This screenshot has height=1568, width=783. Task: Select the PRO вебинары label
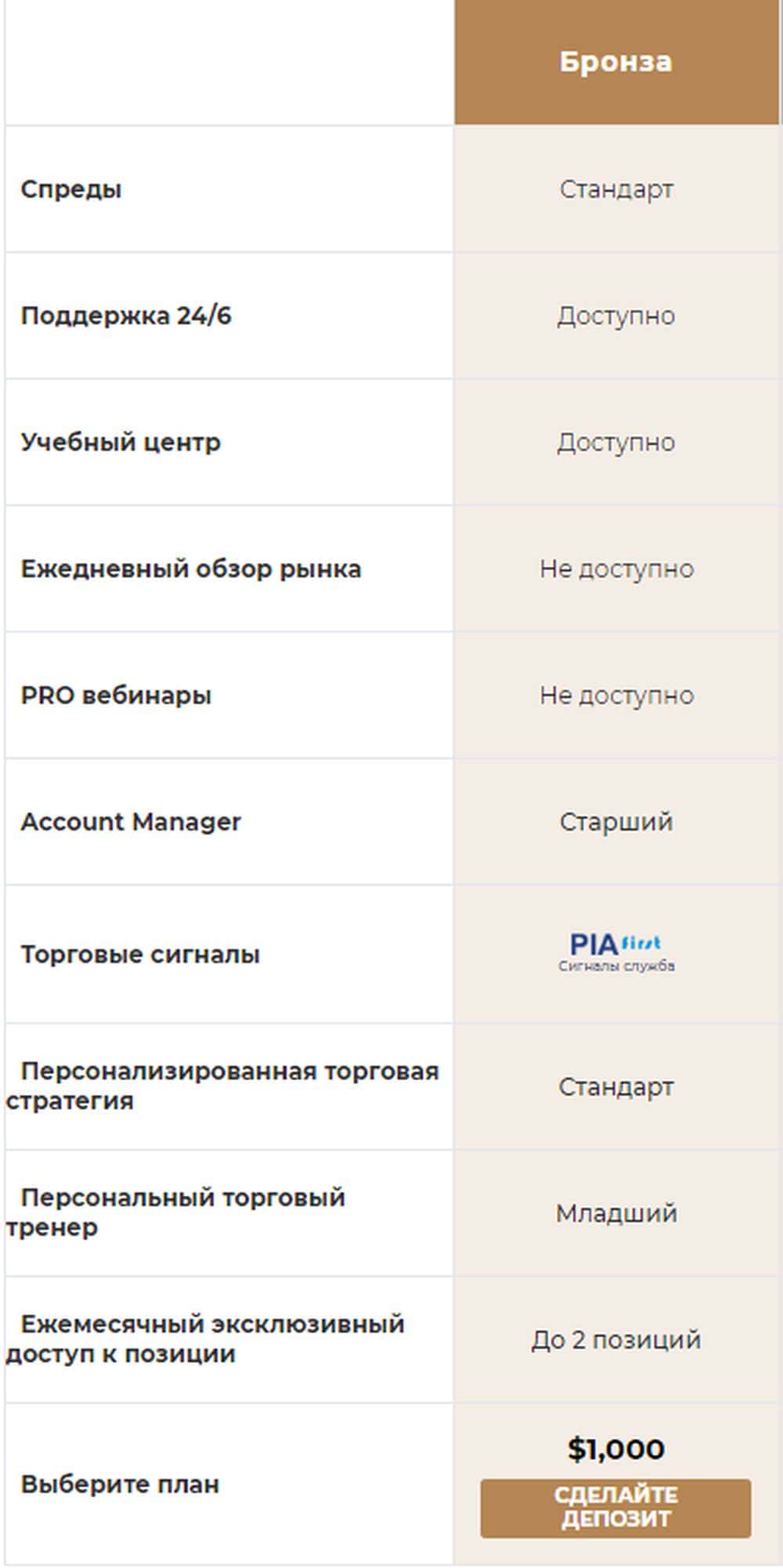point(116,696)
